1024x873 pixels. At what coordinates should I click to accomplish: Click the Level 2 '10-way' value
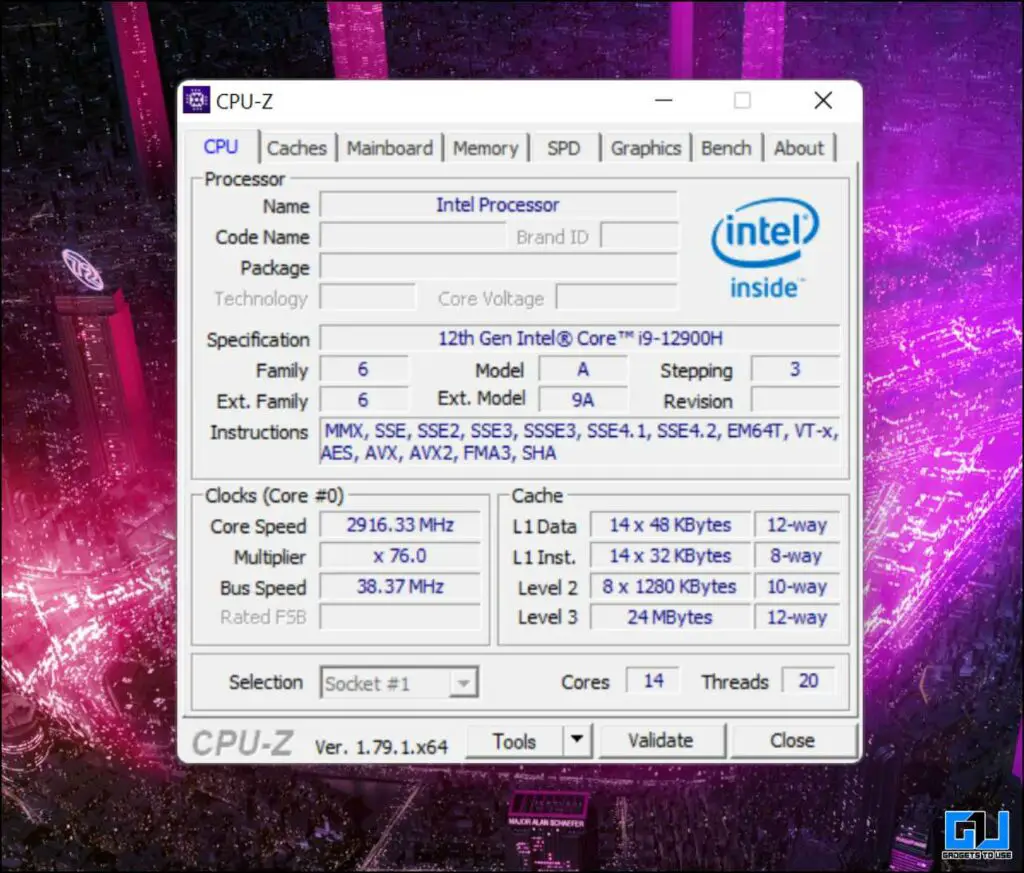[797, 586]
